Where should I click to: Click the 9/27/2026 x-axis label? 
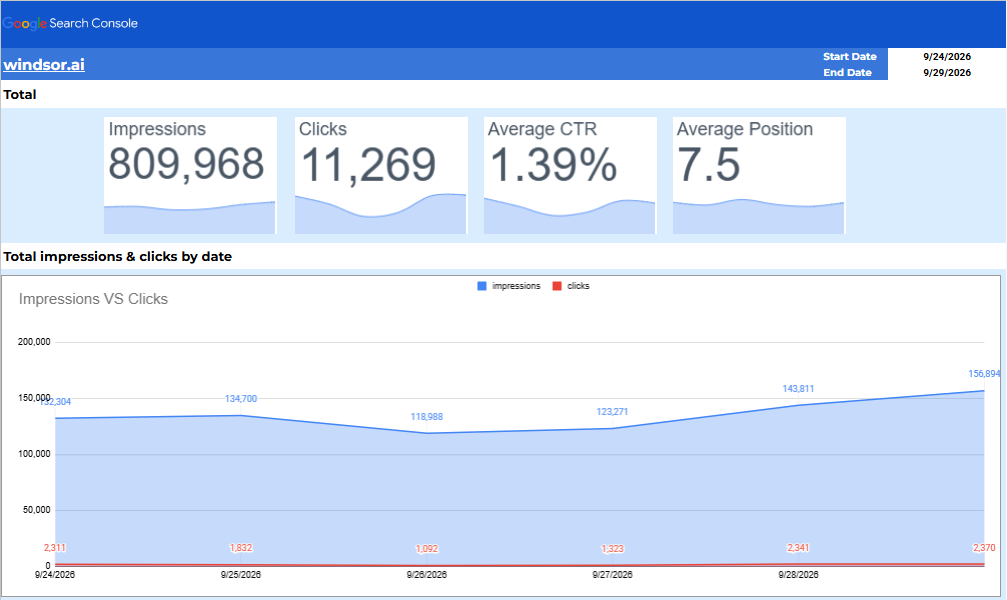coord(612,575)
